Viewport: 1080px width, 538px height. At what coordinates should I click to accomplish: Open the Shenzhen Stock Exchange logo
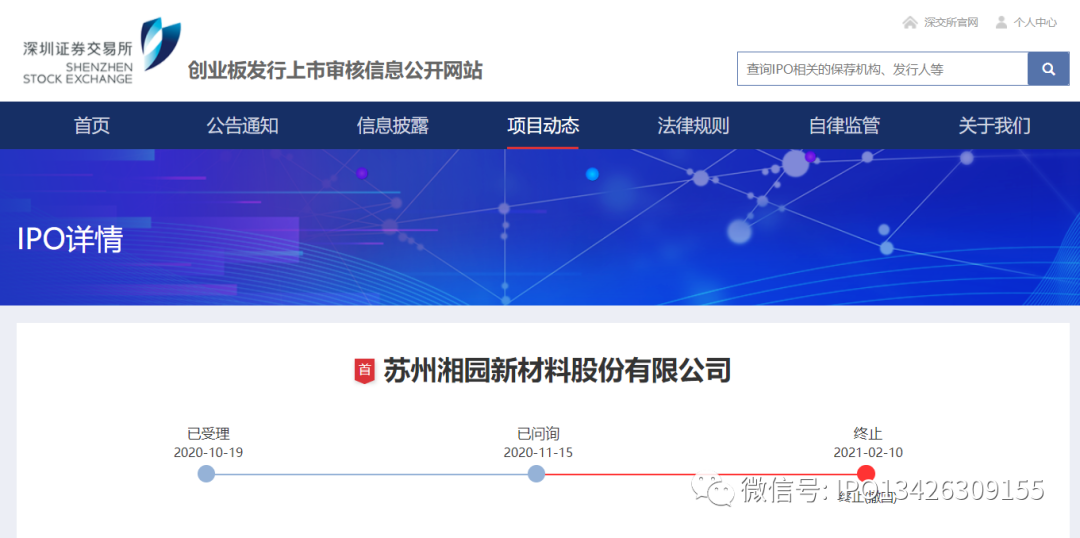(102, 52)
